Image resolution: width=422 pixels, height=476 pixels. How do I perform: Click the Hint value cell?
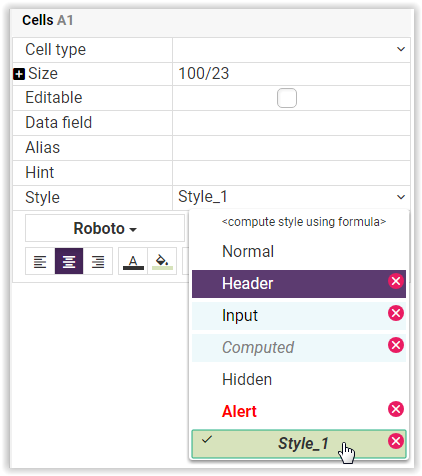coord(291,173)
